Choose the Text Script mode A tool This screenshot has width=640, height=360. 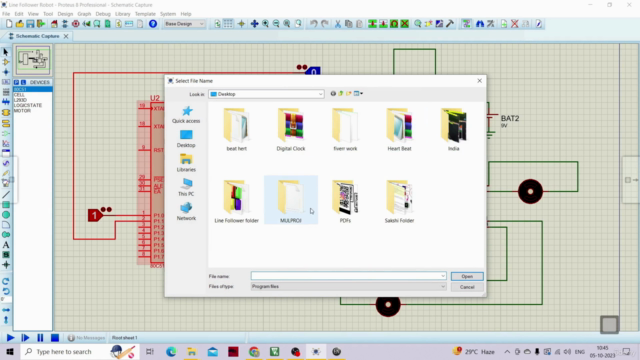click(6, 245)
